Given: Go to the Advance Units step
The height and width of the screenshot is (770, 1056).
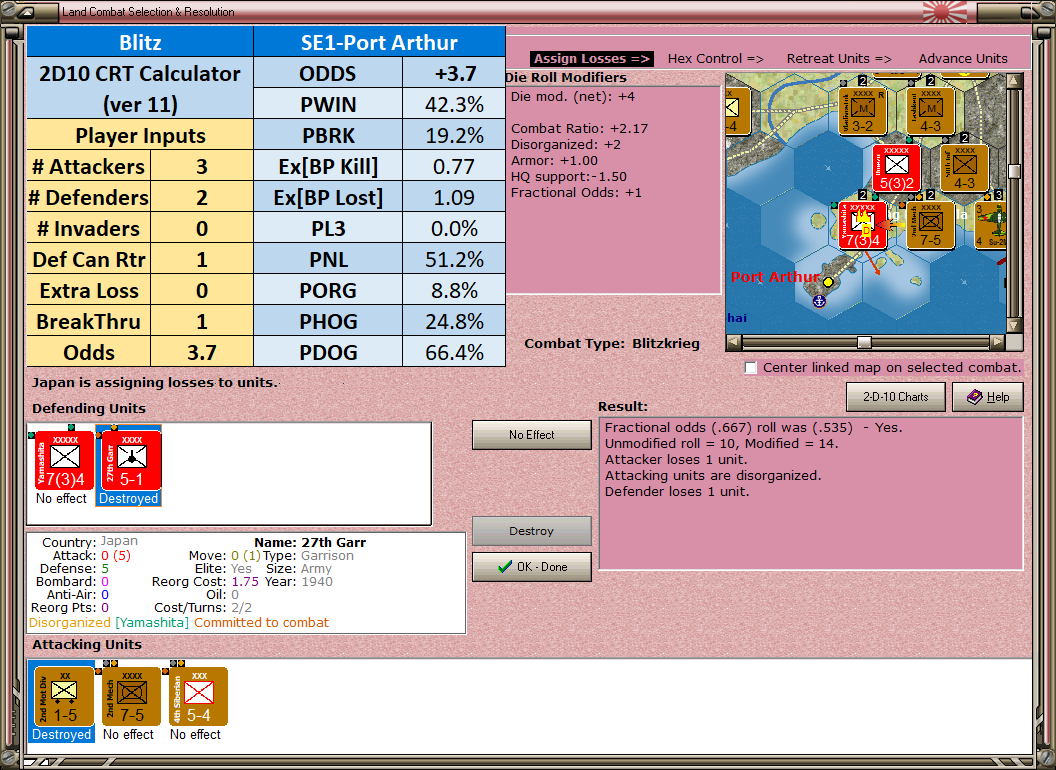Looking at the screenshot, I should (x=963, y=59).
